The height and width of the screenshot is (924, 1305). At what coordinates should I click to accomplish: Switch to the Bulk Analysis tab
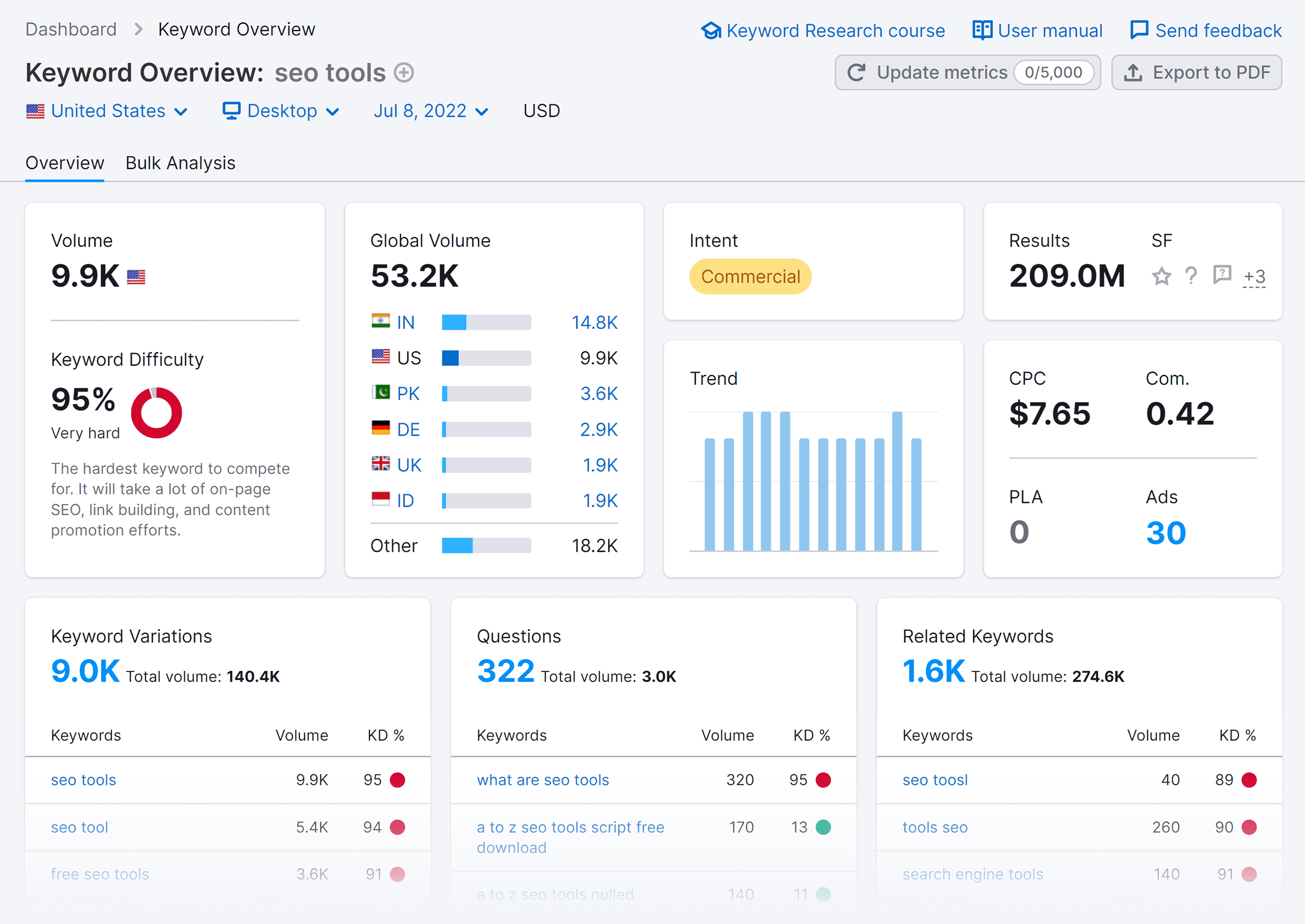pos(180,162)
